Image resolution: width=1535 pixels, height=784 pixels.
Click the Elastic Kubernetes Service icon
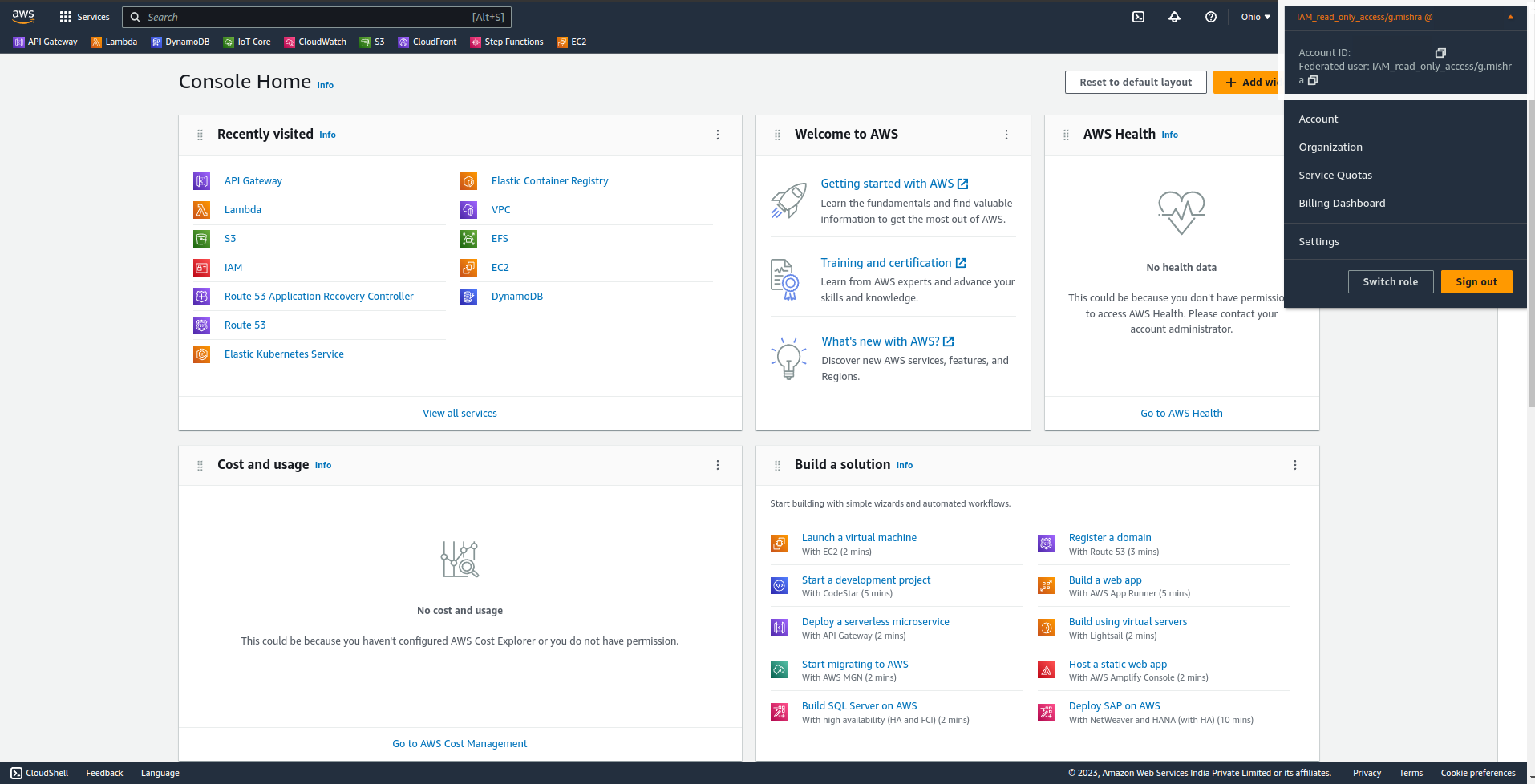[x=202, y=354]
